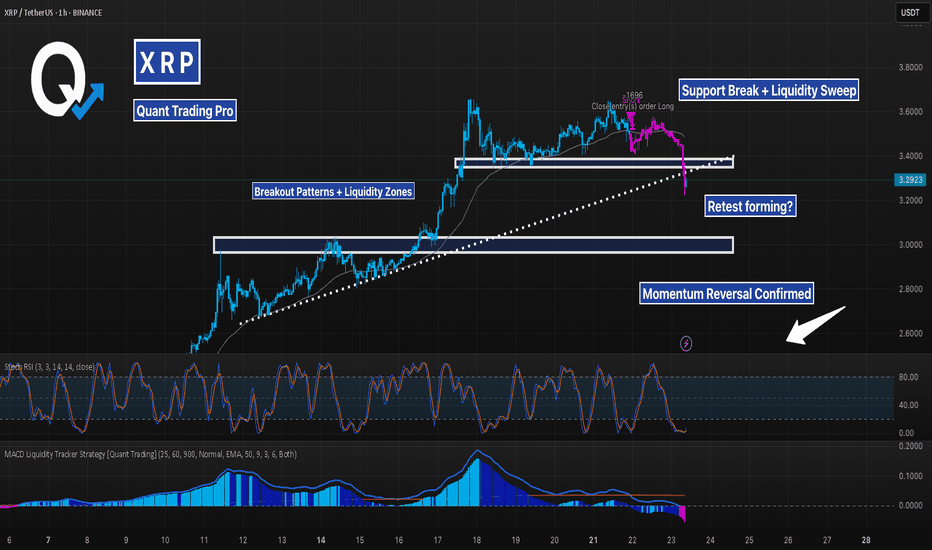Select the XRP label box
932x550 pixels.
click(x=167, y=62)
